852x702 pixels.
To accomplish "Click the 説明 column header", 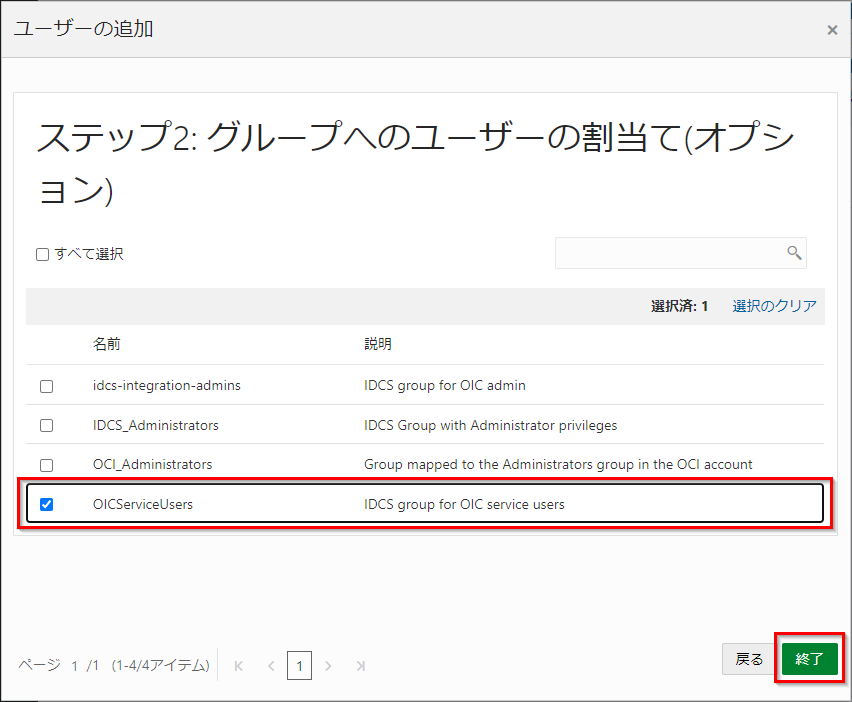I will coord(378,344).
